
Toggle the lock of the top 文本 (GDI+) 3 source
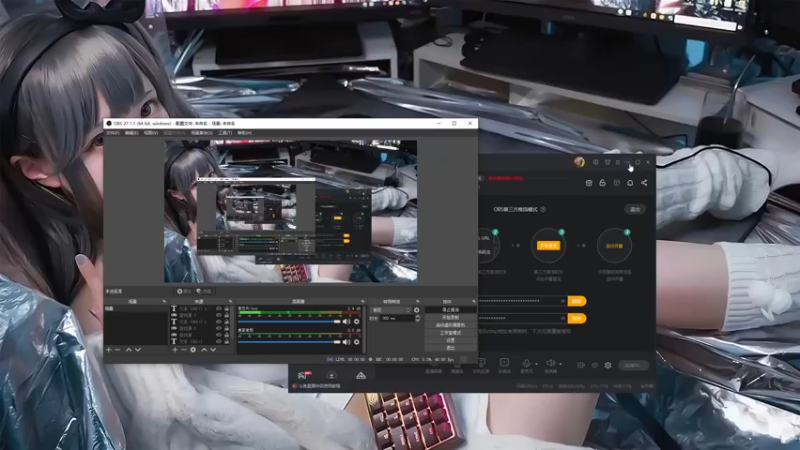coord(227,309)
